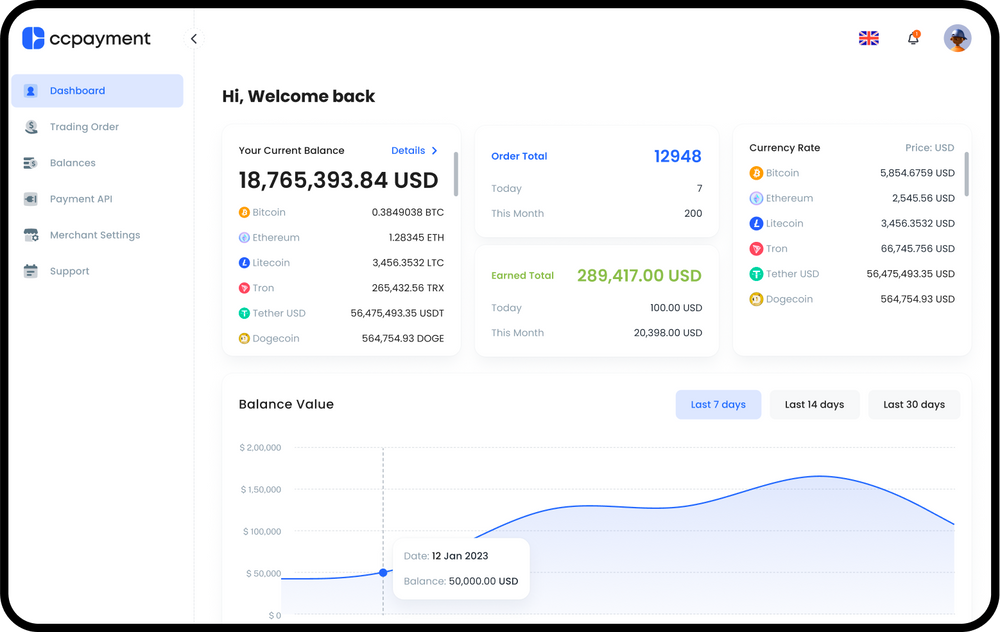Click the Dogecoin icon in Currency Rate

click(756, 299)
